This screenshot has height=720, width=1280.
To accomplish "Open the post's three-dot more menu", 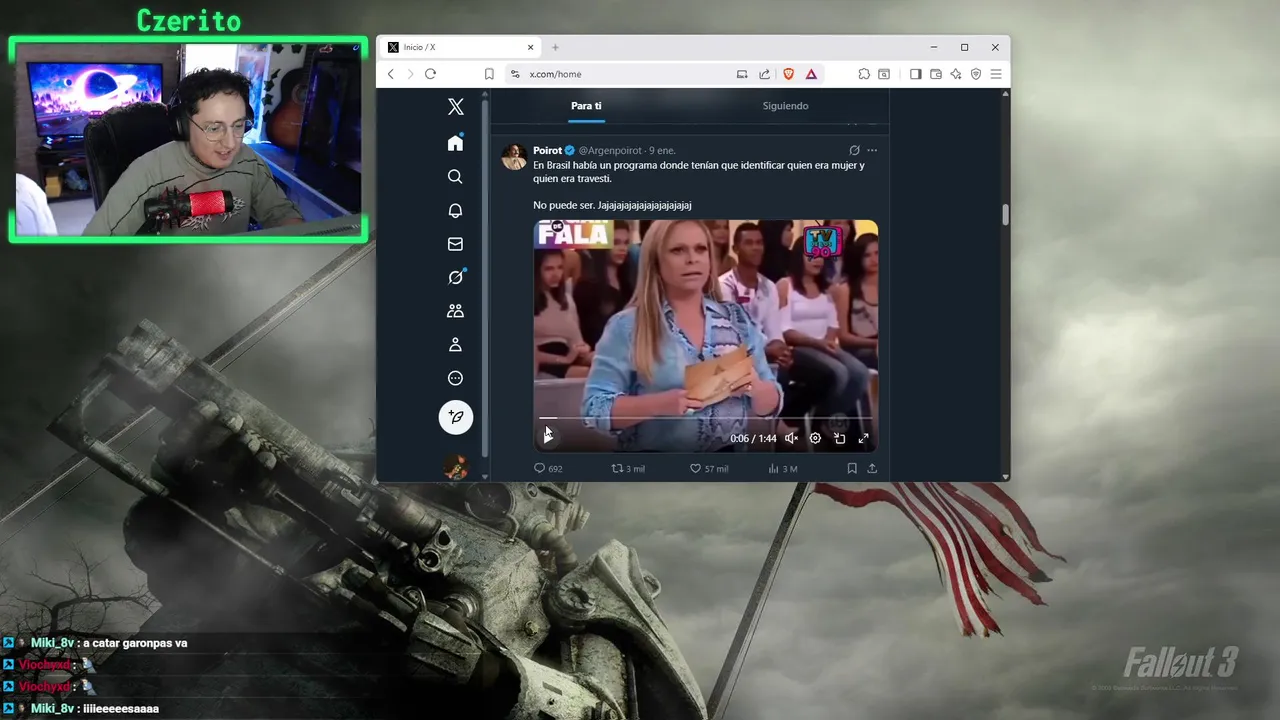I will pos(872,151).
